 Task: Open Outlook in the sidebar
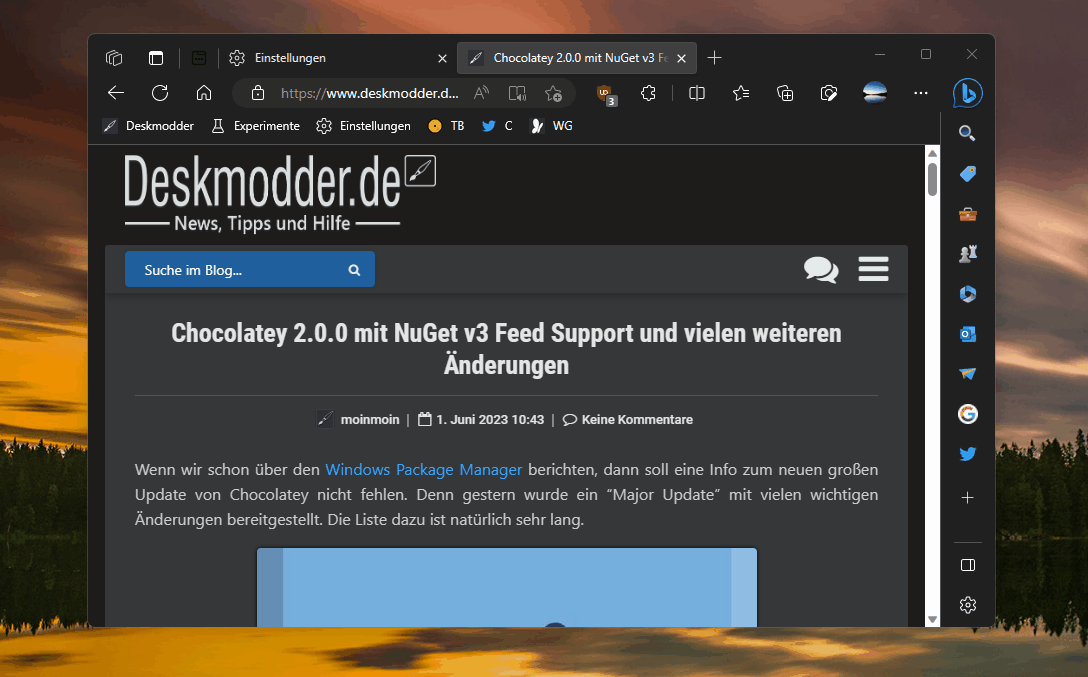click(x=967, y=334)
